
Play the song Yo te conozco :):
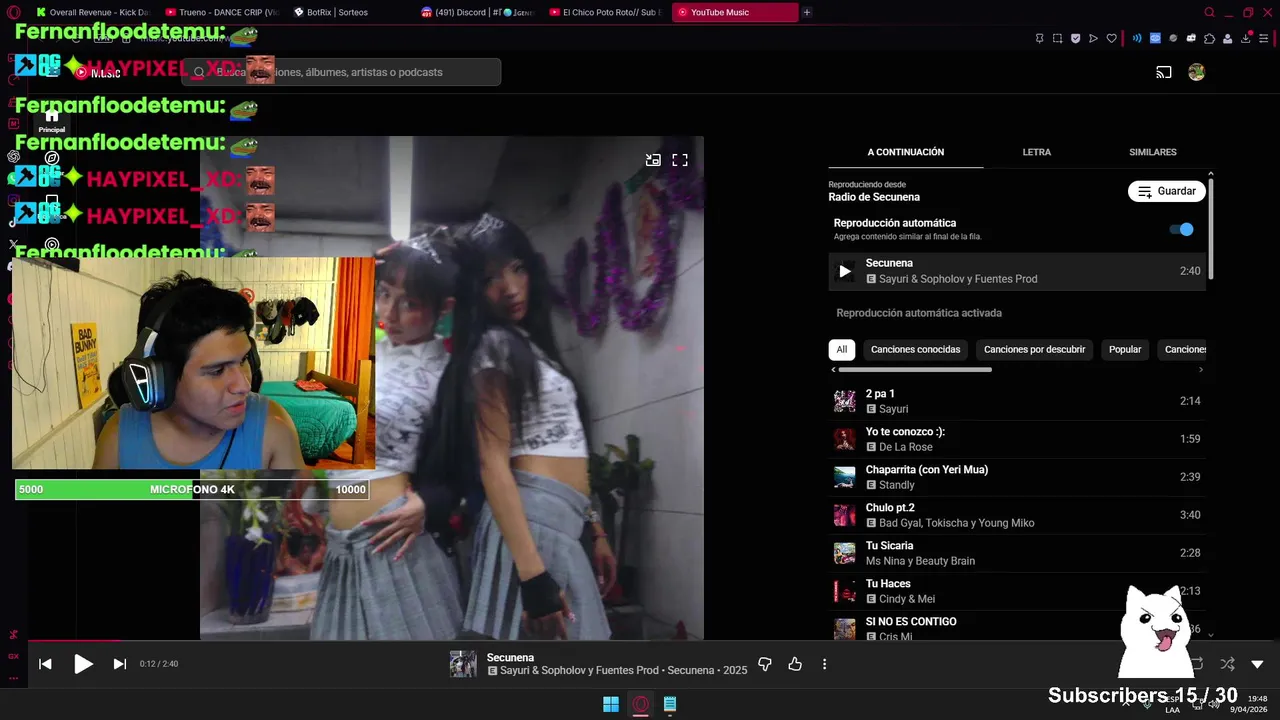coord(1017,439)
